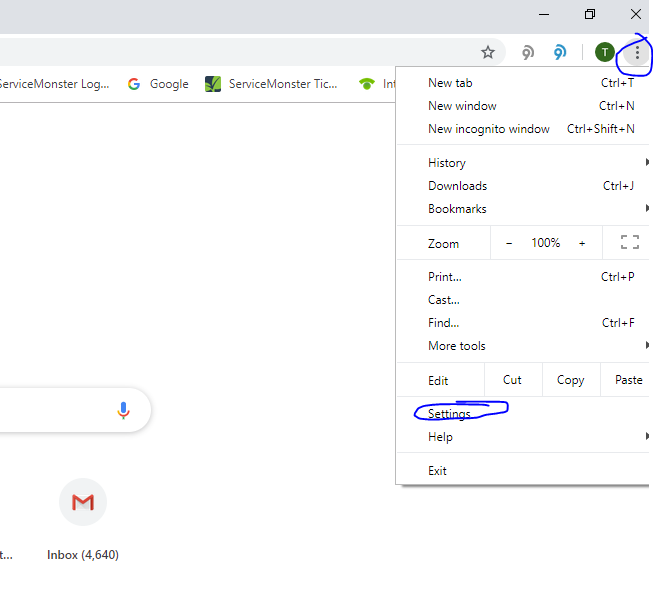Choose Print... in the menu

click(x=523, y=277)
